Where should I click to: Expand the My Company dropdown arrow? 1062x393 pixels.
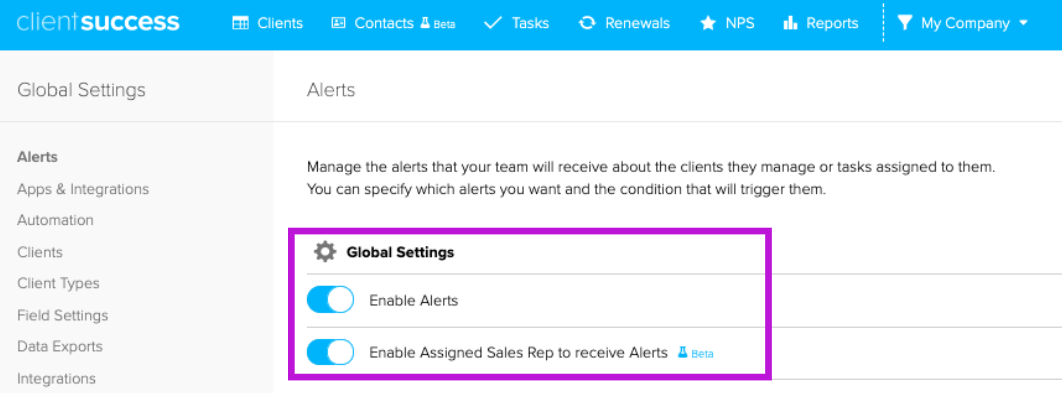pyautogui.click(x=1023, y=23)
